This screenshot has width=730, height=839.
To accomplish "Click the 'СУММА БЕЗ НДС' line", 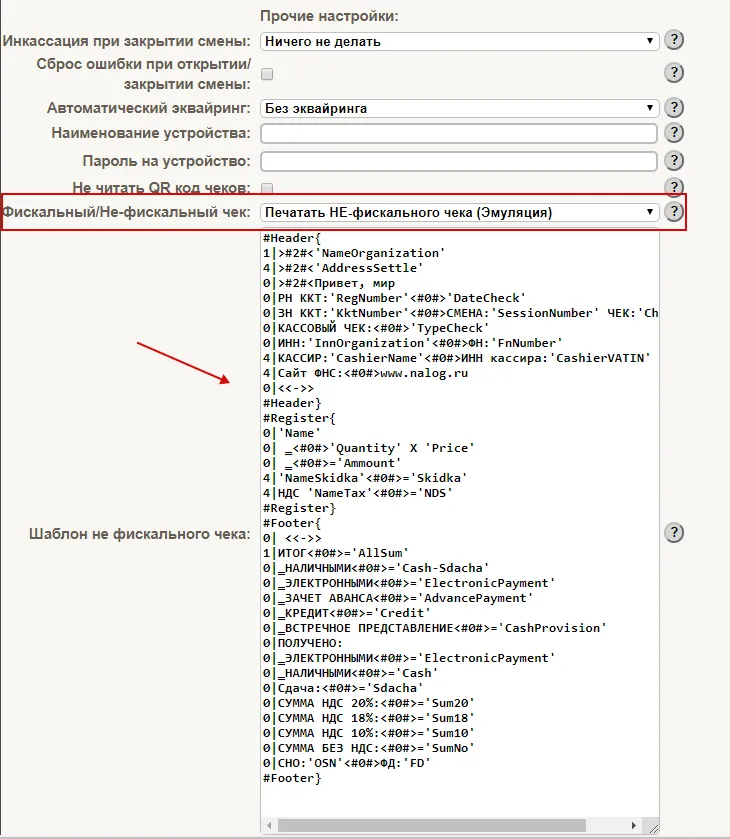I will (369, 748).
